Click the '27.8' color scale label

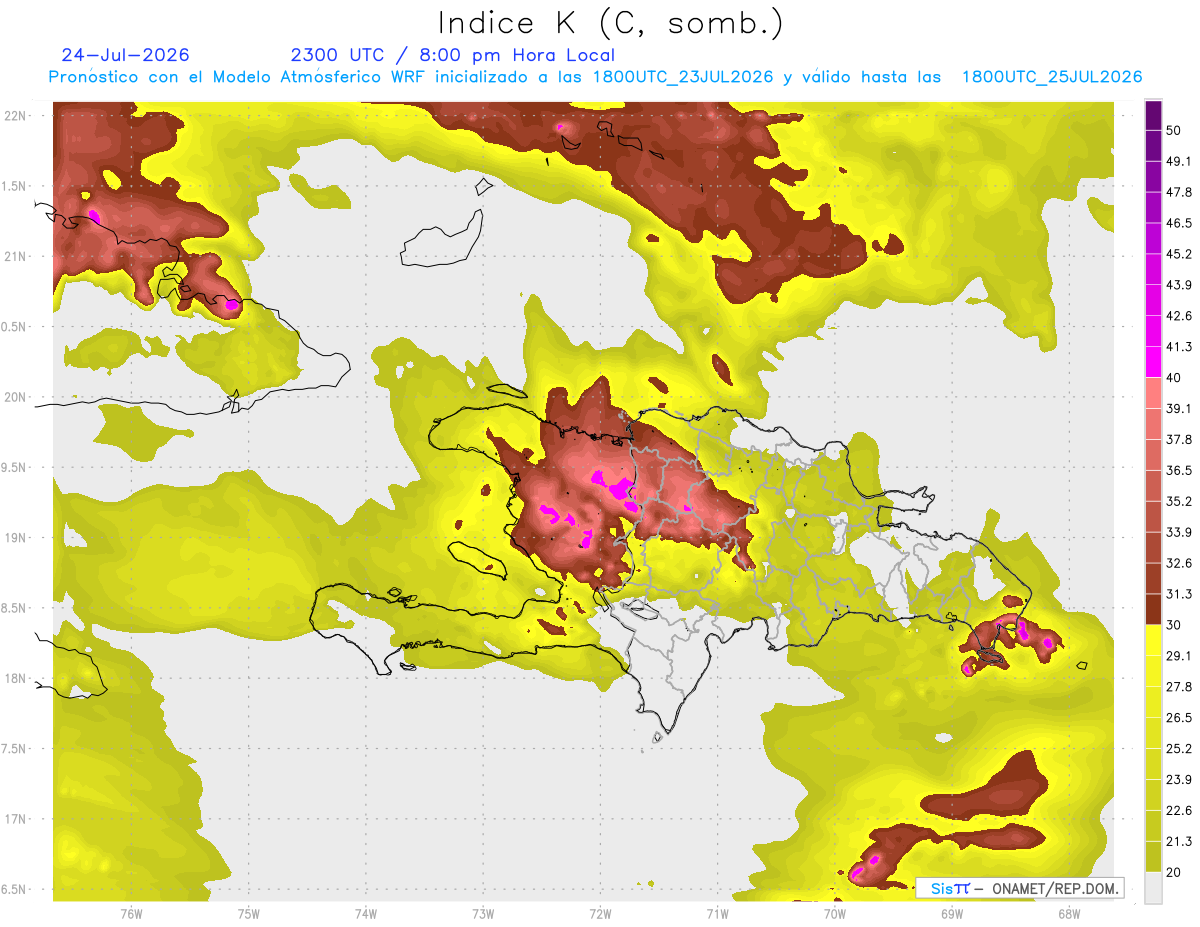tap(1179, 686)
